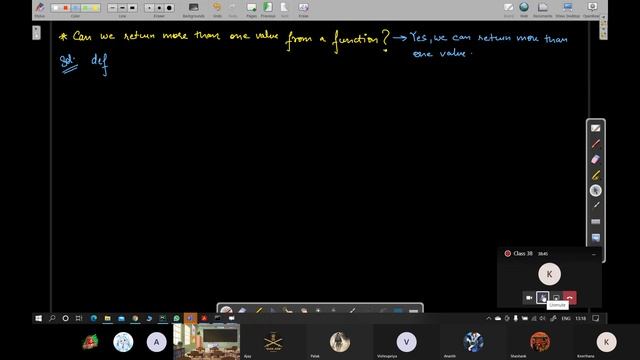Click the K avatar in call window

(549, 274)
